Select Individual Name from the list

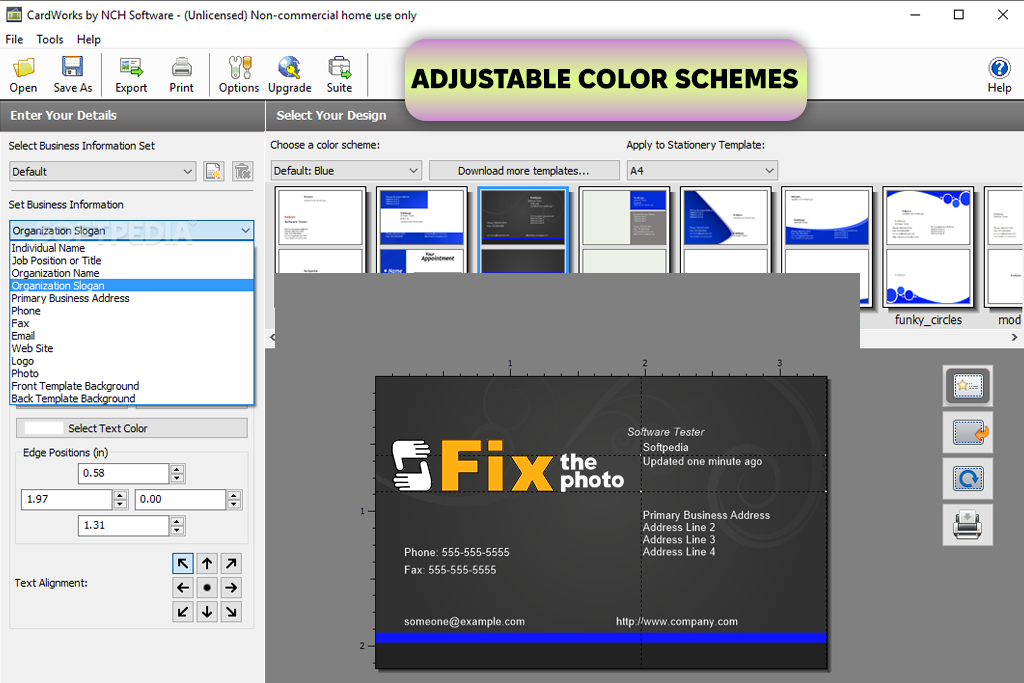pyautogui.click(x=131, y=248)
